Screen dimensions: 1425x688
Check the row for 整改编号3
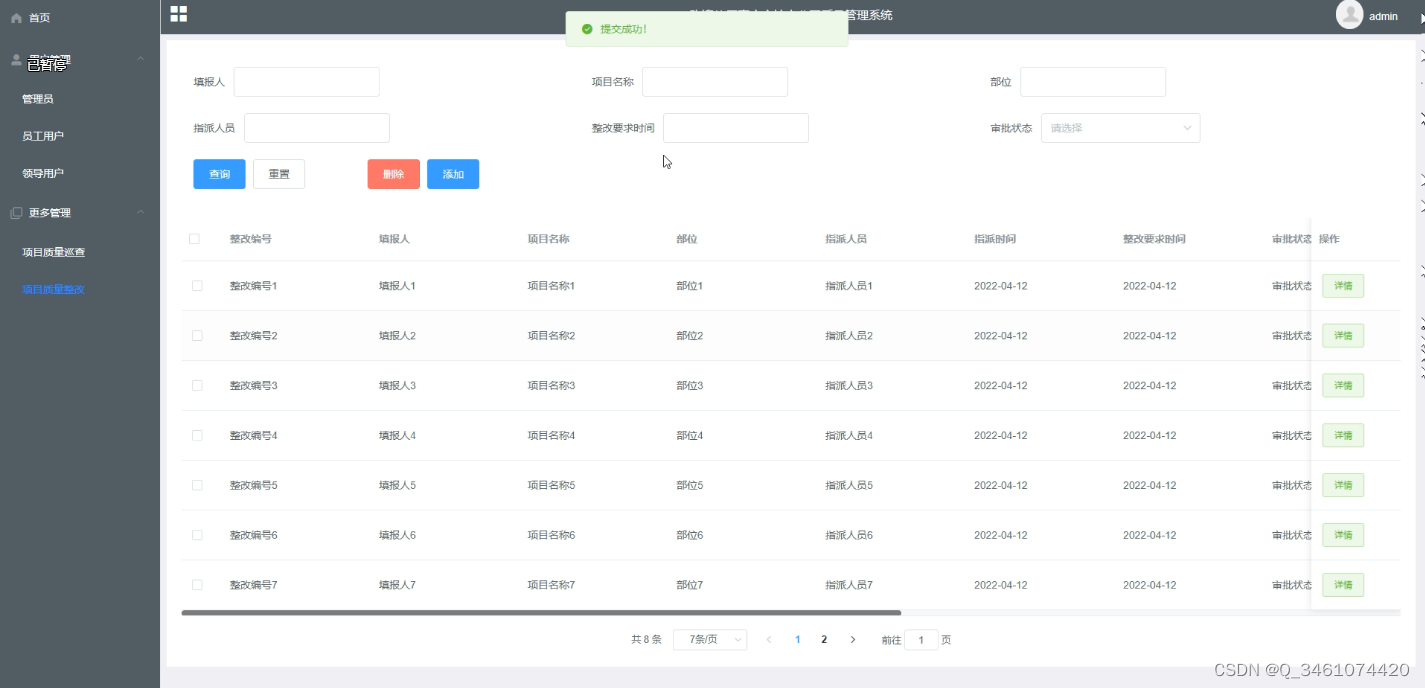[197, 386]
